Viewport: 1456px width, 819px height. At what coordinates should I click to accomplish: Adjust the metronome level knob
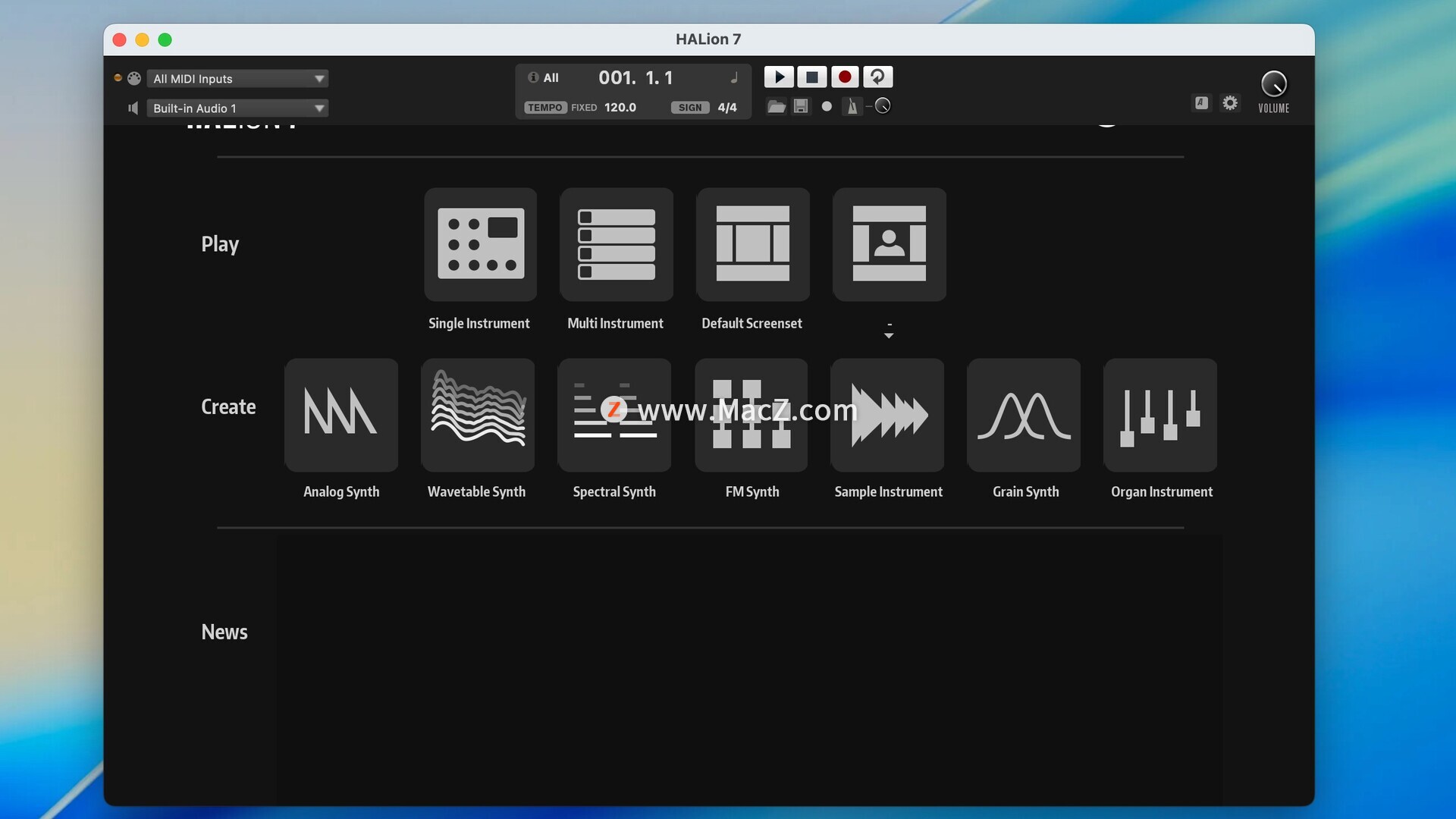click(883, 106)
